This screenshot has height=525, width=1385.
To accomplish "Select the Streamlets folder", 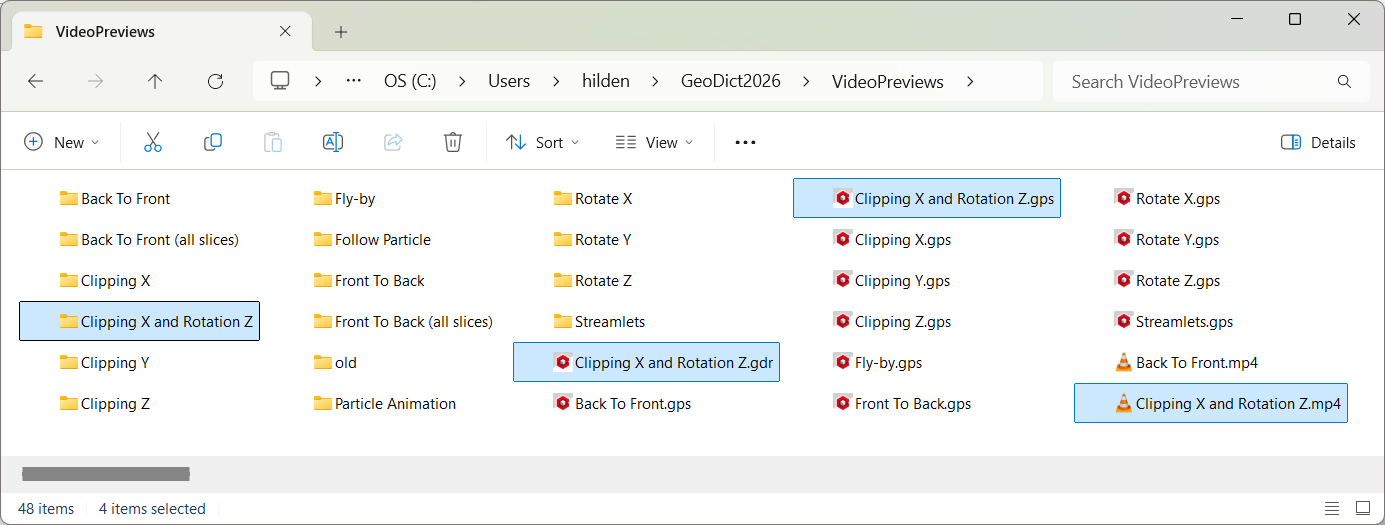I will [600, 321].
